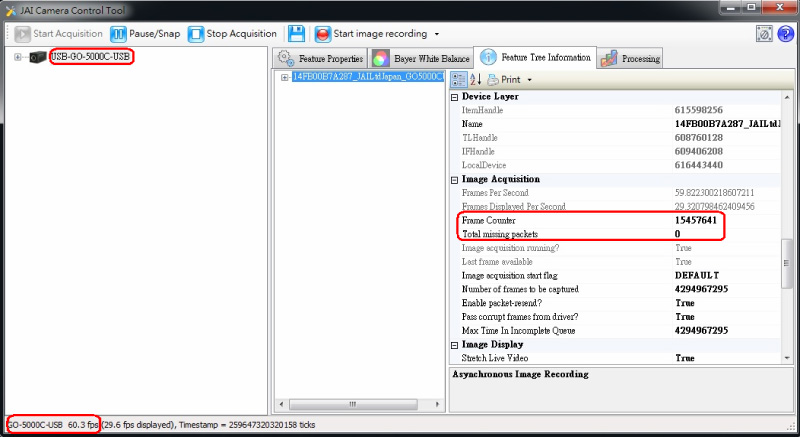Viewport: 800px width, 437px height.
Task: Open the Print dropdown arrow
Action: (529, 80)
